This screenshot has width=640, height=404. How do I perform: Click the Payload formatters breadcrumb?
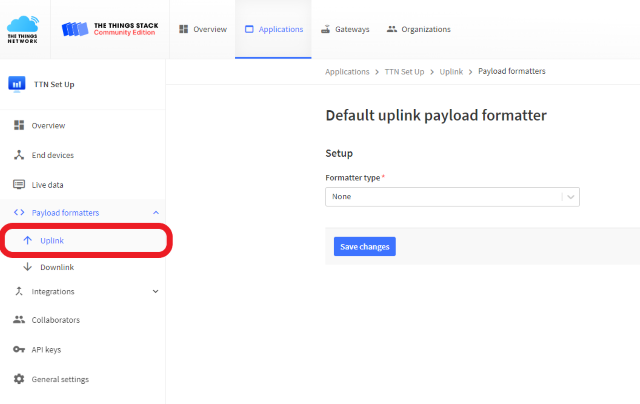coord(511,71)
